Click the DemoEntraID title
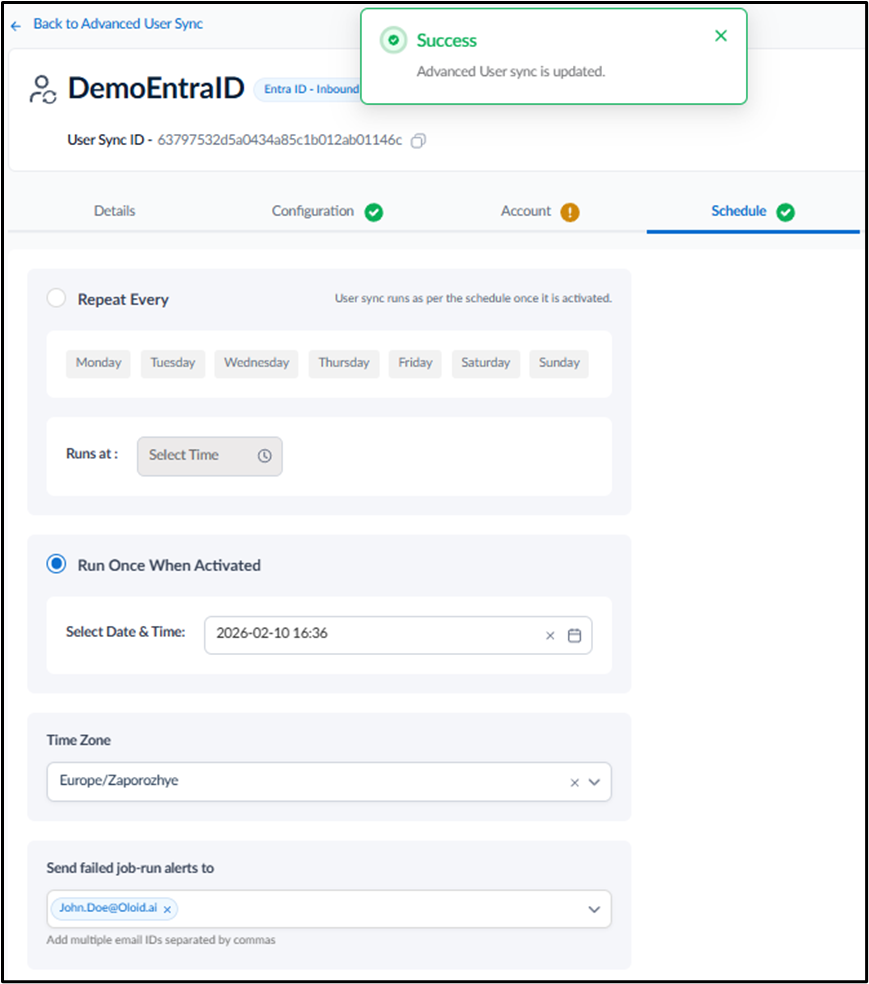 point(156,88)
